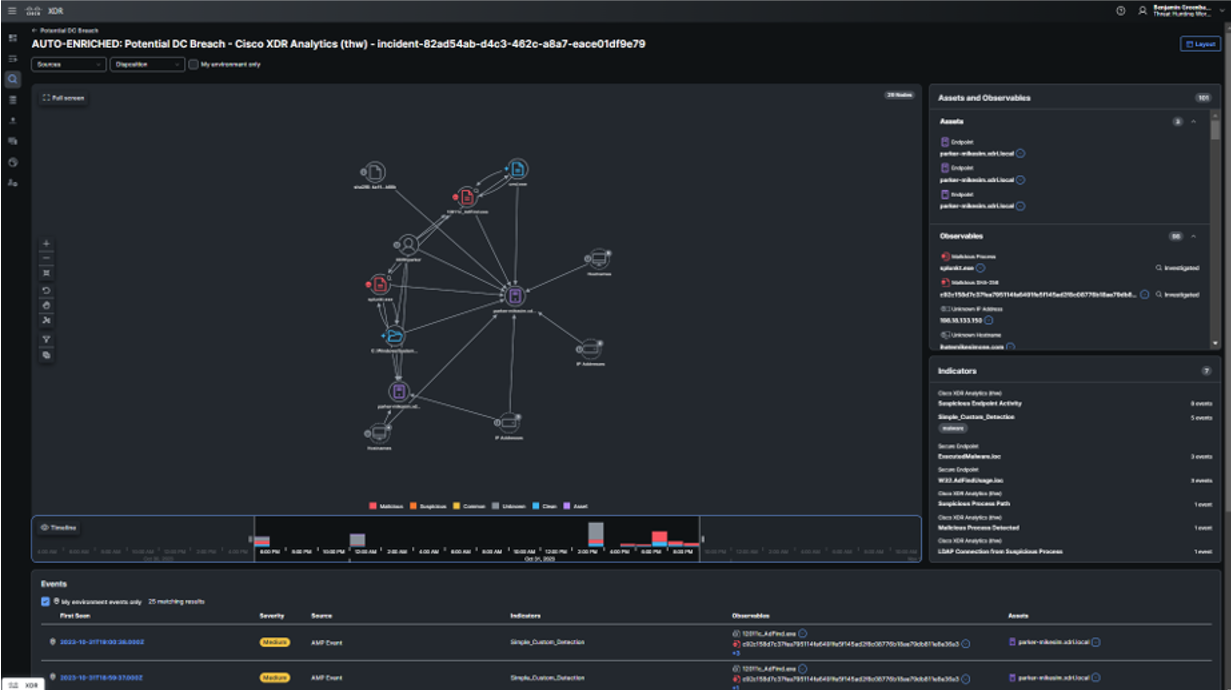Viewport: 1232px width, 690px height.
Task: Click the user node in the graph
Action: click(x=408, y=245)
